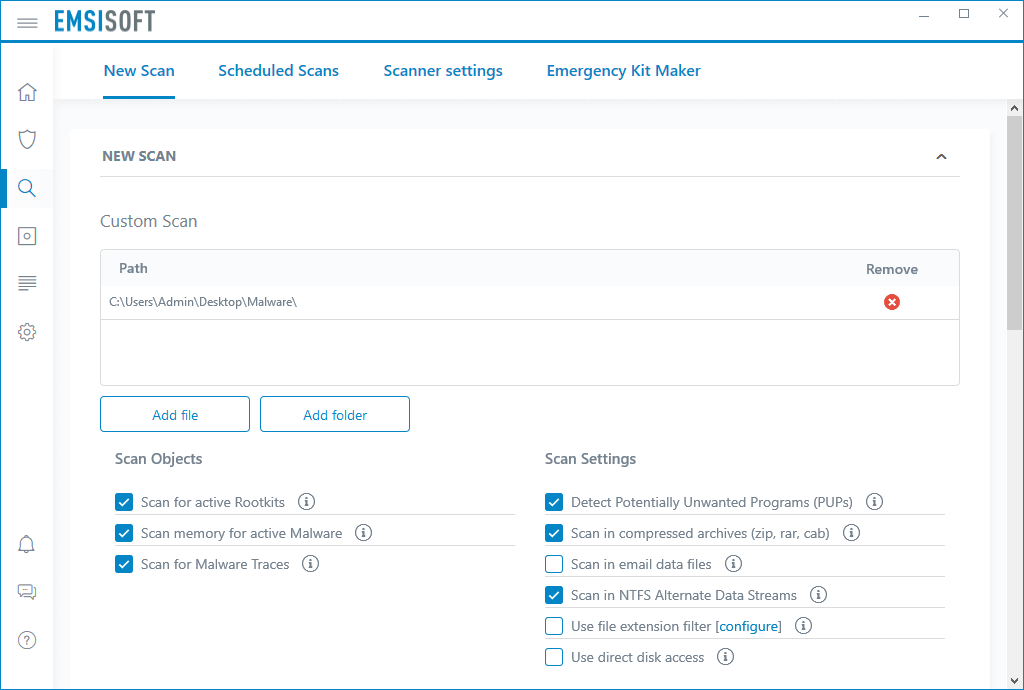Open the Help question mark icon

pyautogui.click(x=27, y=639)
